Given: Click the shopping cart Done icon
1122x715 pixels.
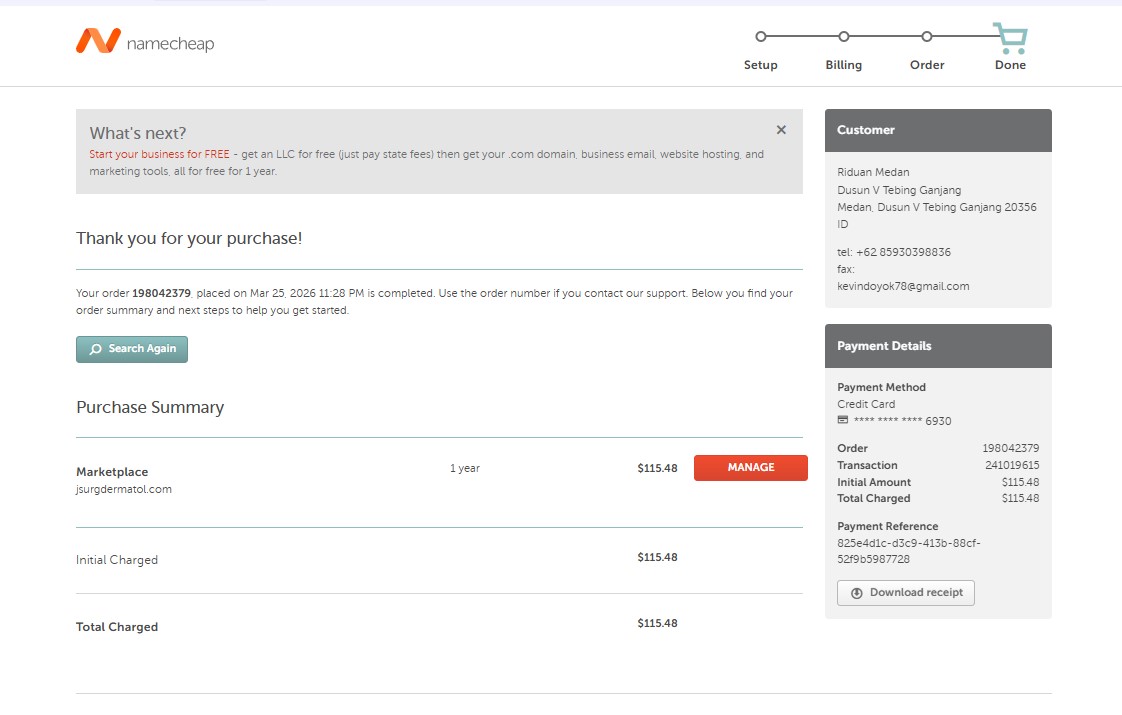Looking at the screenshot, I should [1010, 38].
